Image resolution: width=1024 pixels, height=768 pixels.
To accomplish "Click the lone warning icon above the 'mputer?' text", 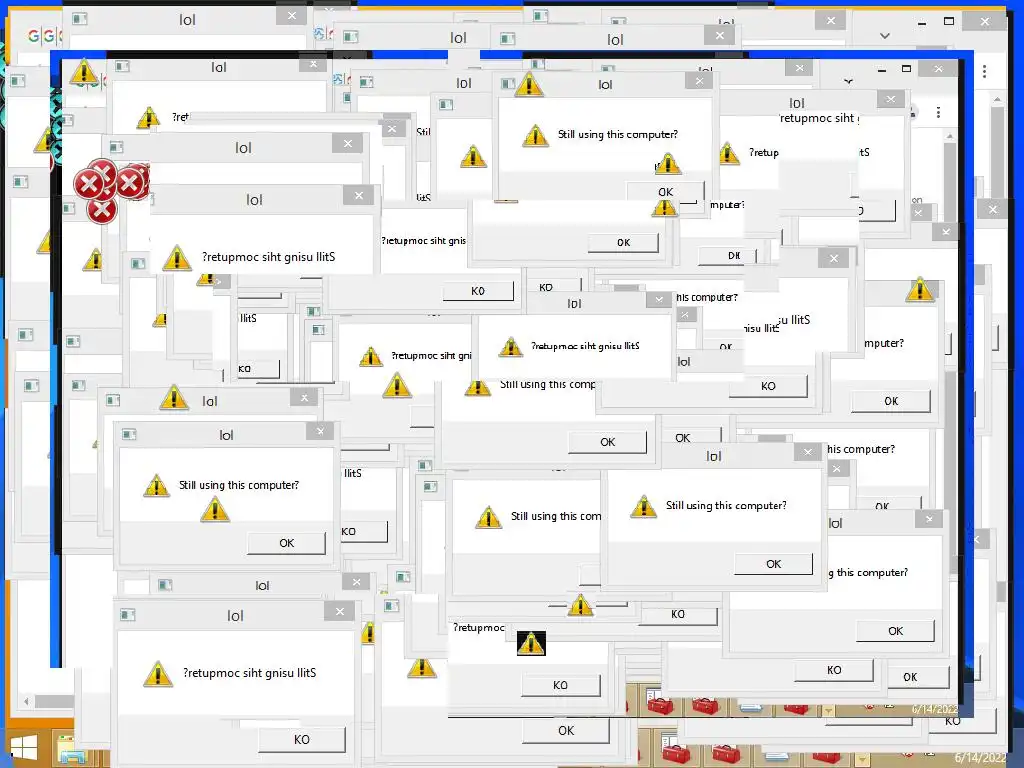I will [920, 289].
